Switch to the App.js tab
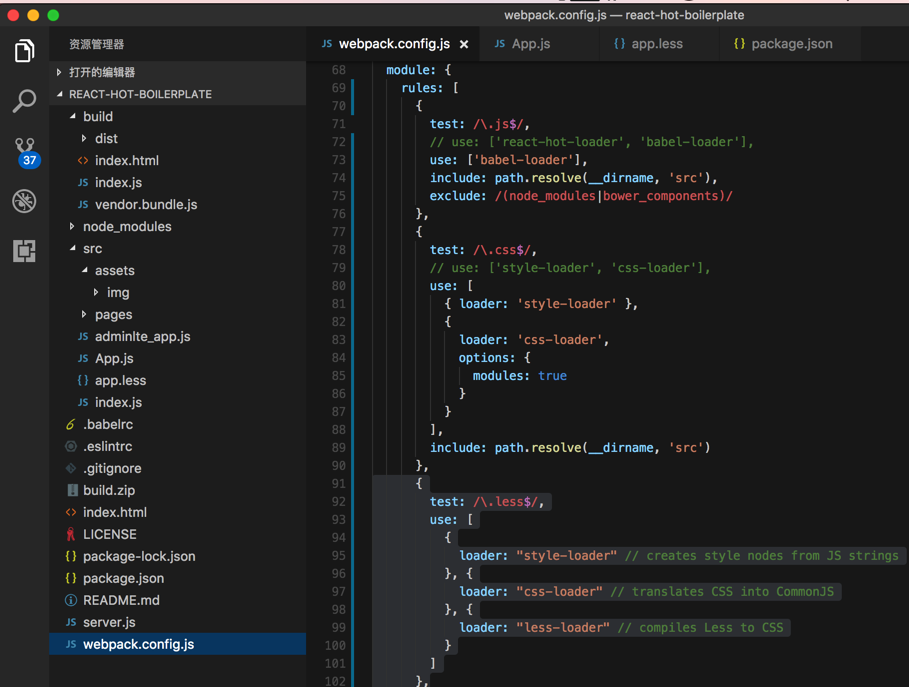 click(x=530, y=44)
